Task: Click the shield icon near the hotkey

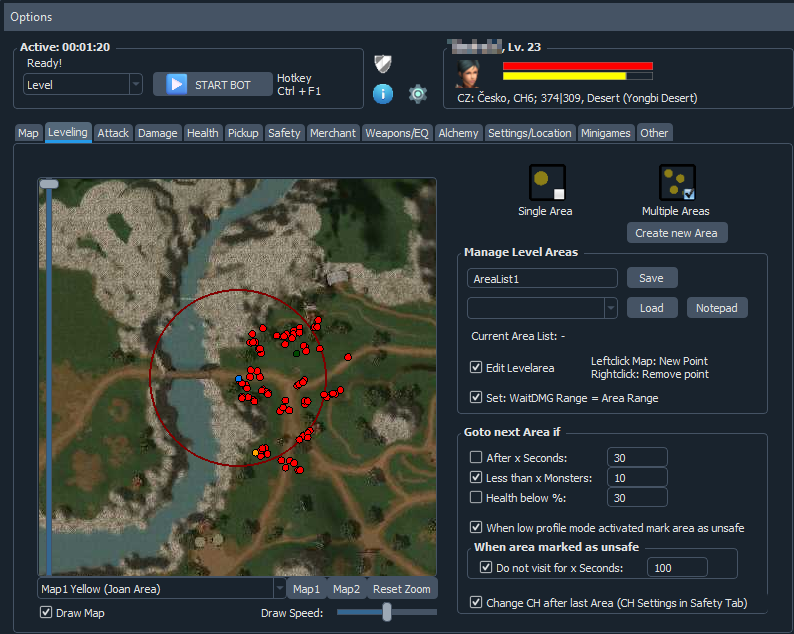Action: 383,64
